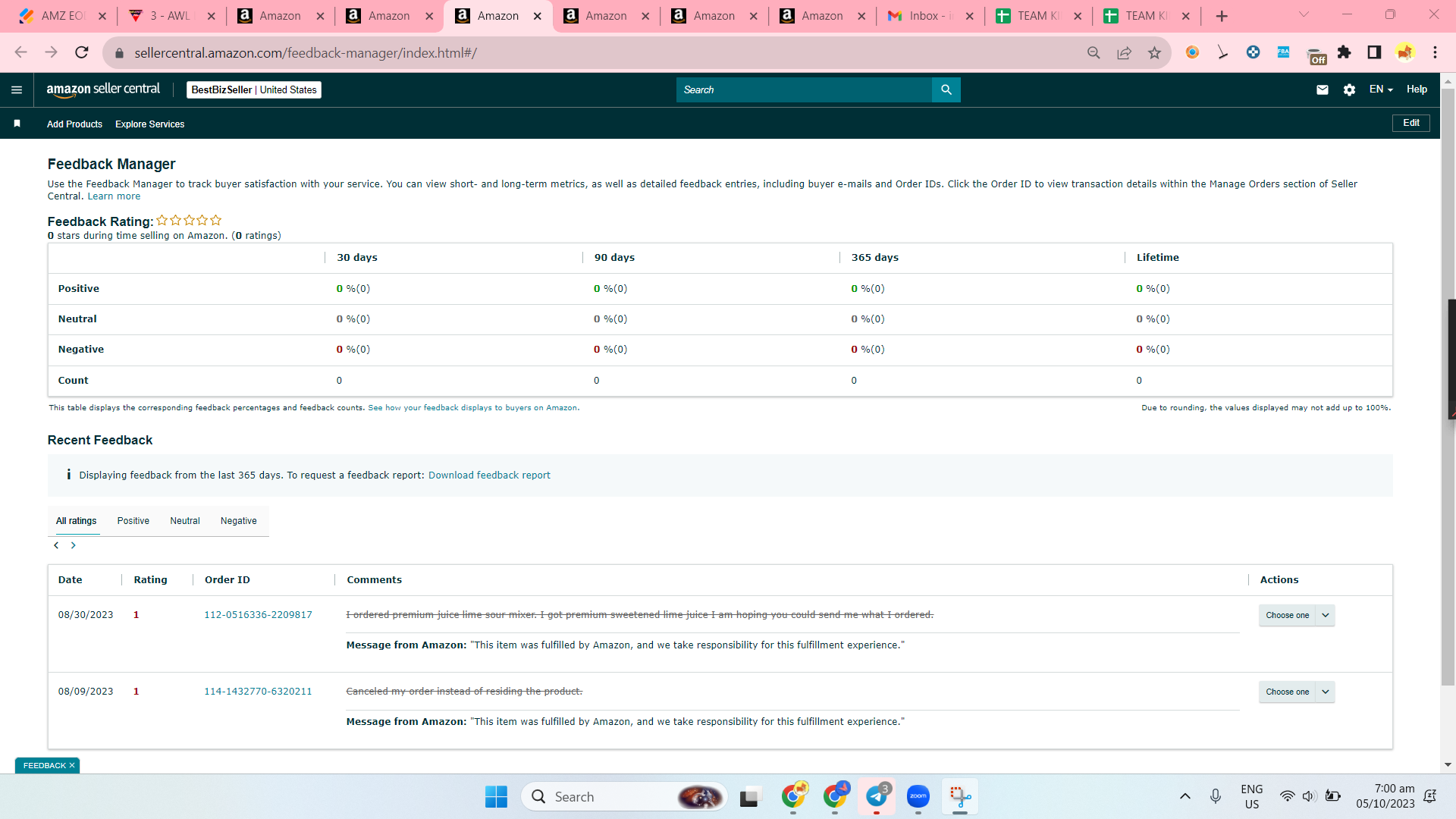The width and height of the screenshot is (1456, 819).
Task: Open order 112-0516336-2209817
Action: coord(258,615)
